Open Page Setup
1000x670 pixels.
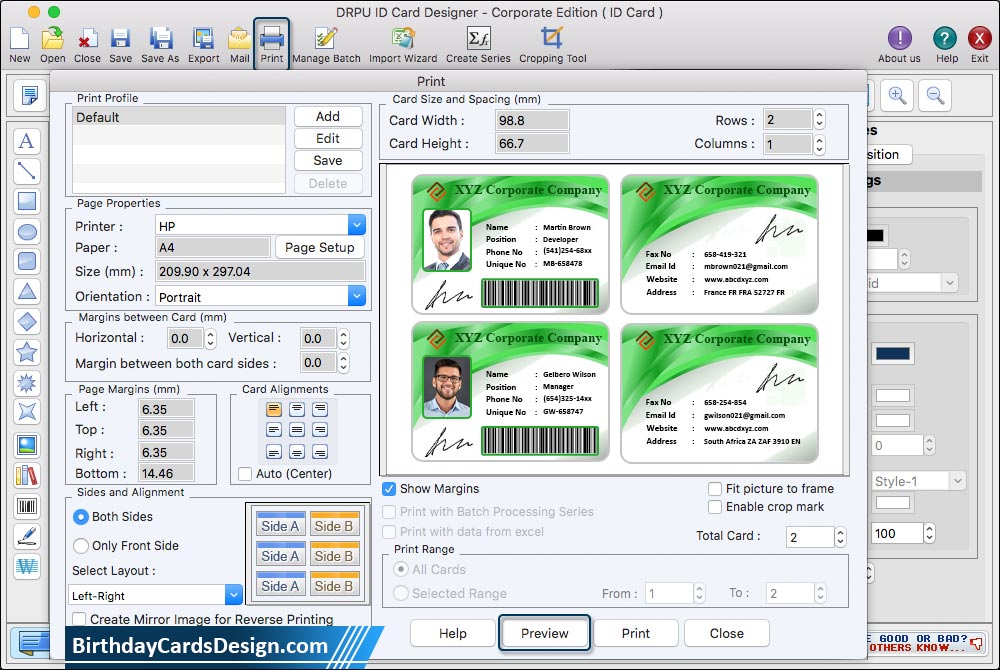click(x=320, y=247)
